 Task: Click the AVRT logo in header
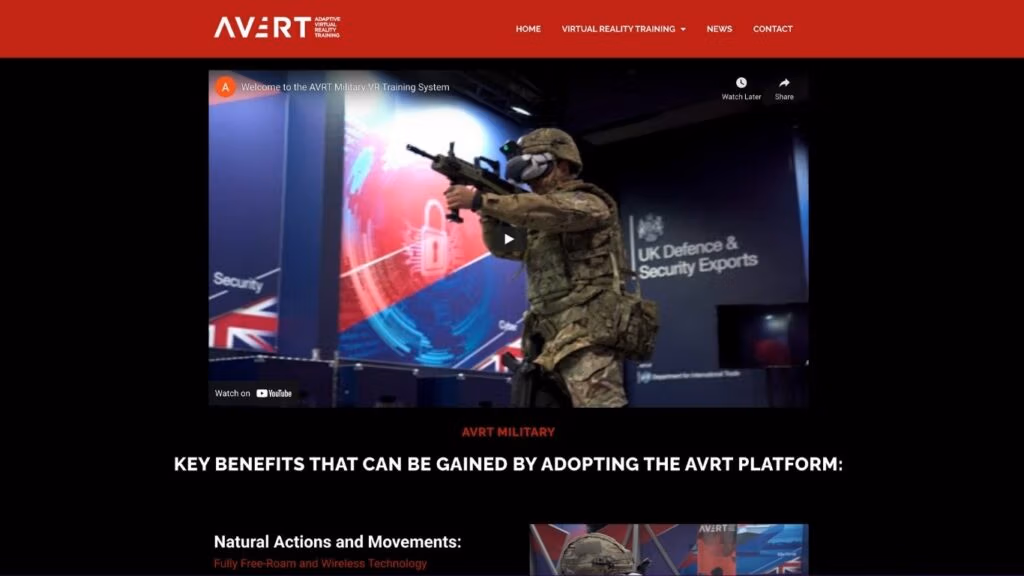coord(278,27)
